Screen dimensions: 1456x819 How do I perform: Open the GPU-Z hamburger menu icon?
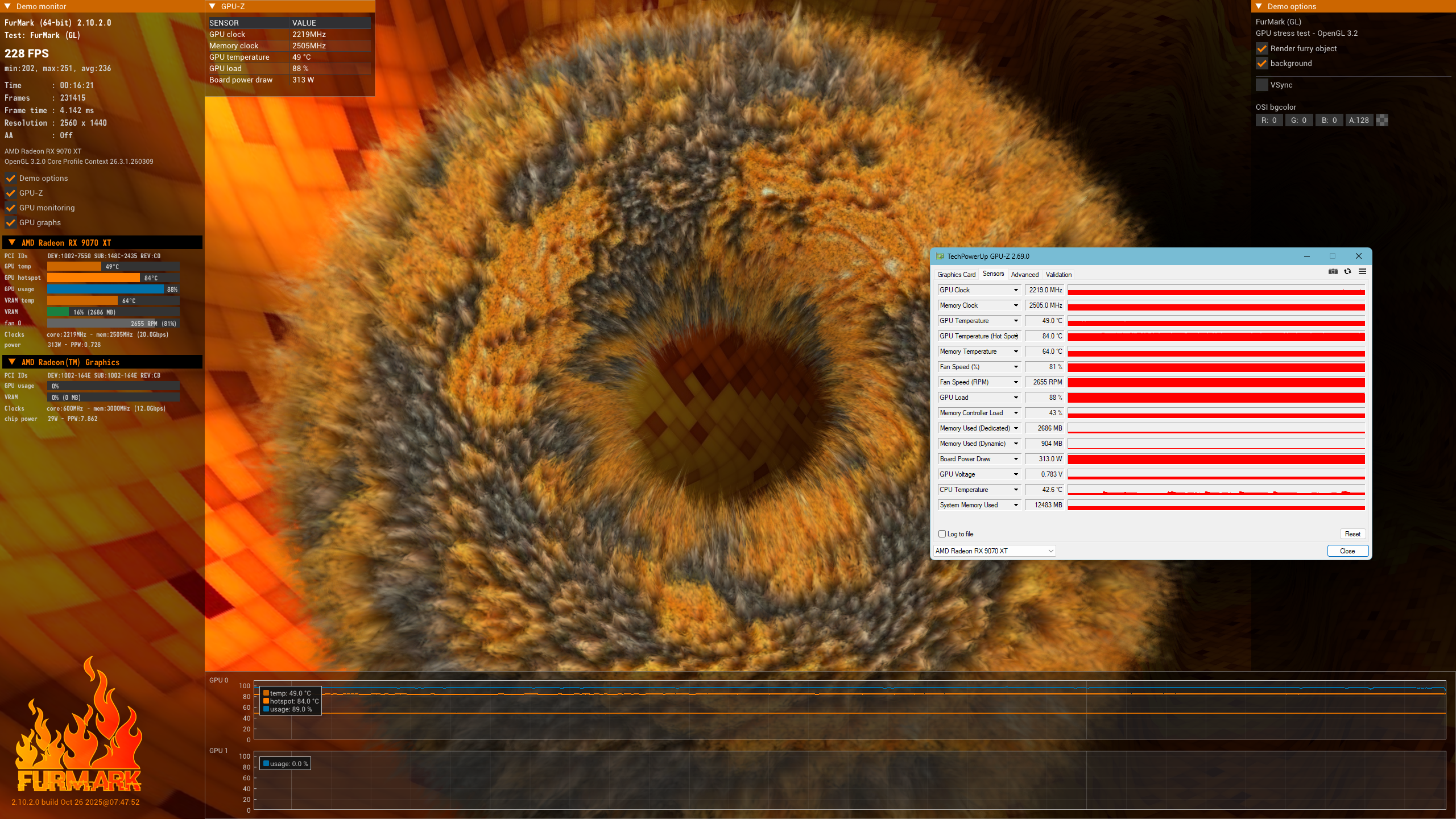tap(1362, 272)
